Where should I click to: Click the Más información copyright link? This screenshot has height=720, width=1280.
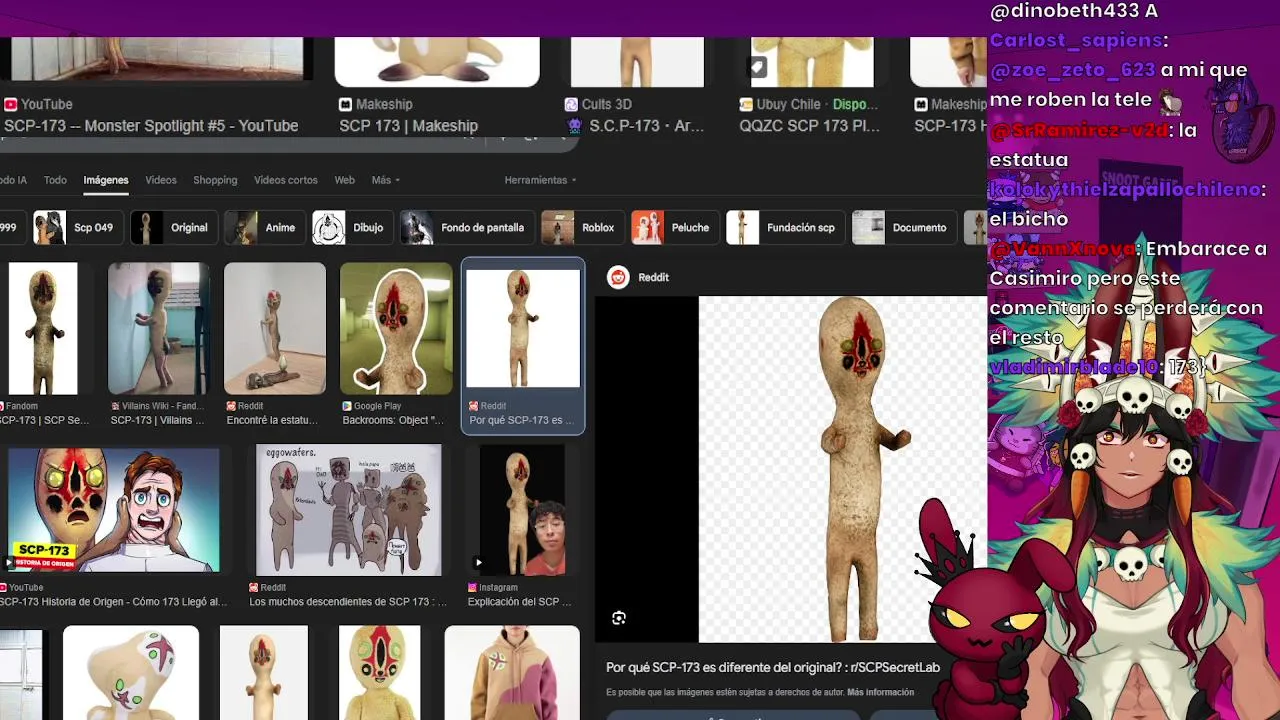coord(880,692)
